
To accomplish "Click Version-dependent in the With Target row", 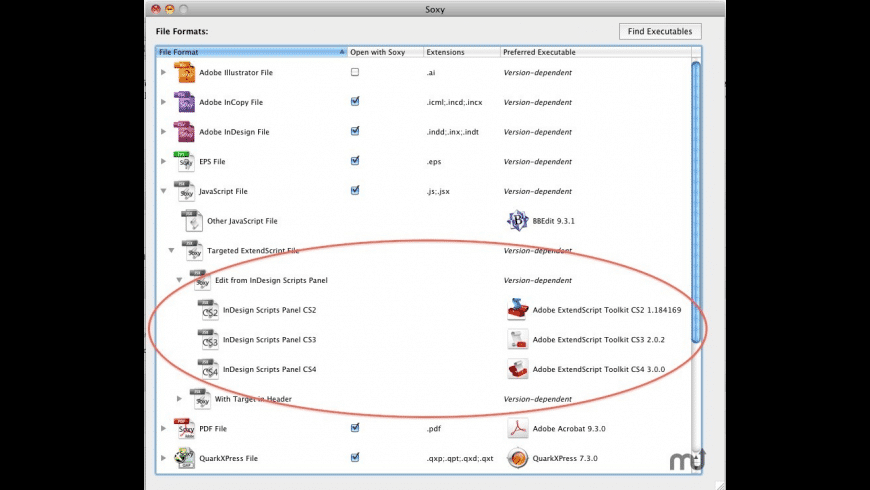I will [x=538, y=399].
